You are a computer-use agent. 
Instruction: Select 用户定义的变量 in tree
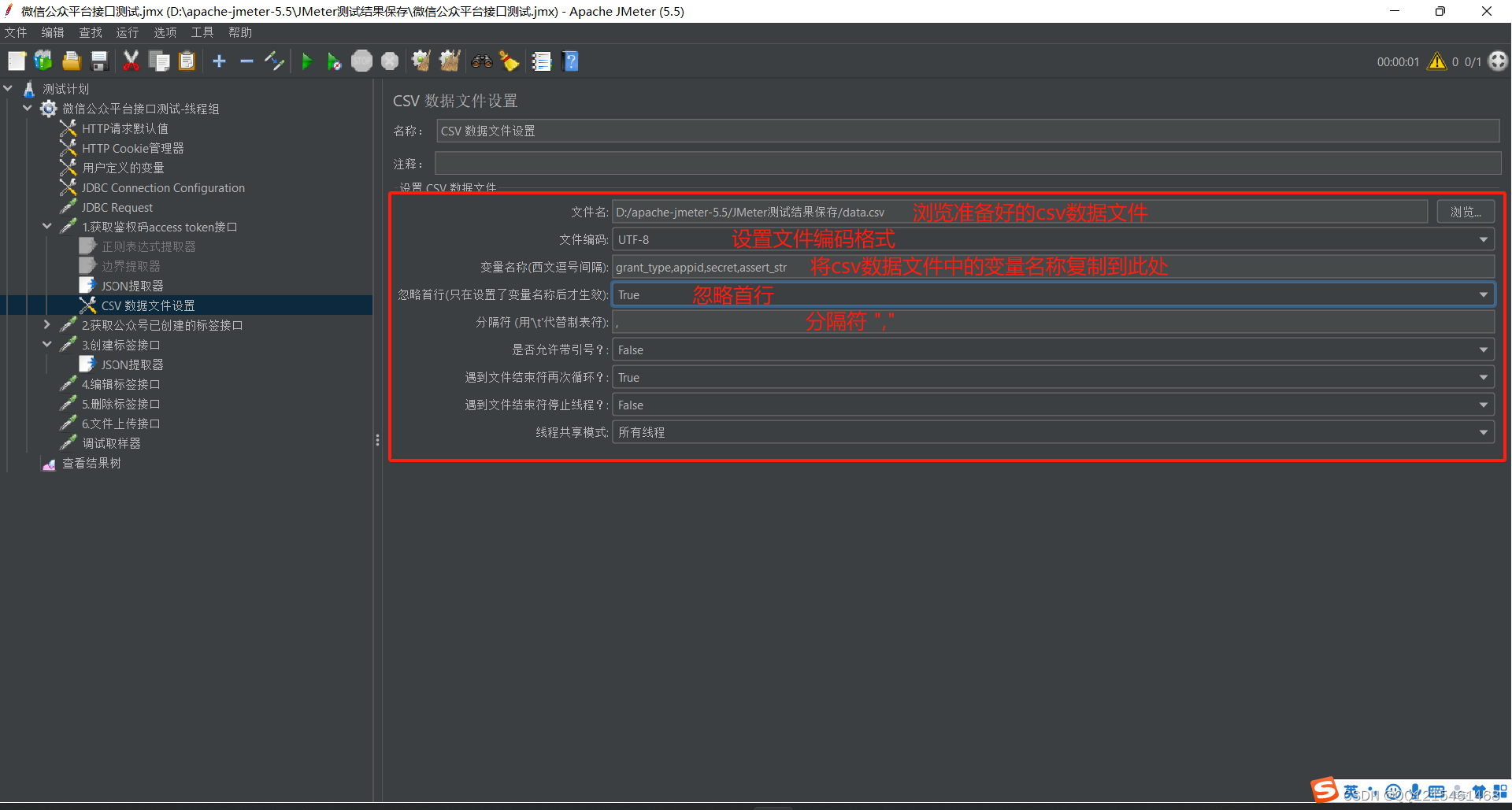click(x=123, y=168)
